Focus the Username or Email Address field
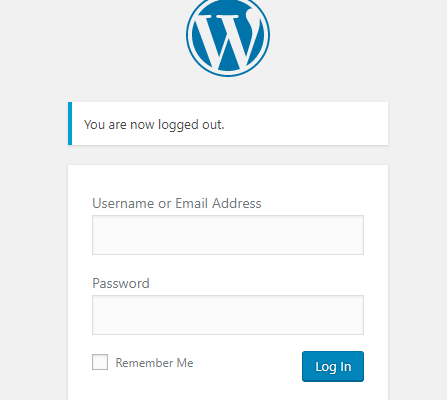This screenshot has width=447, height=400. 228,235
